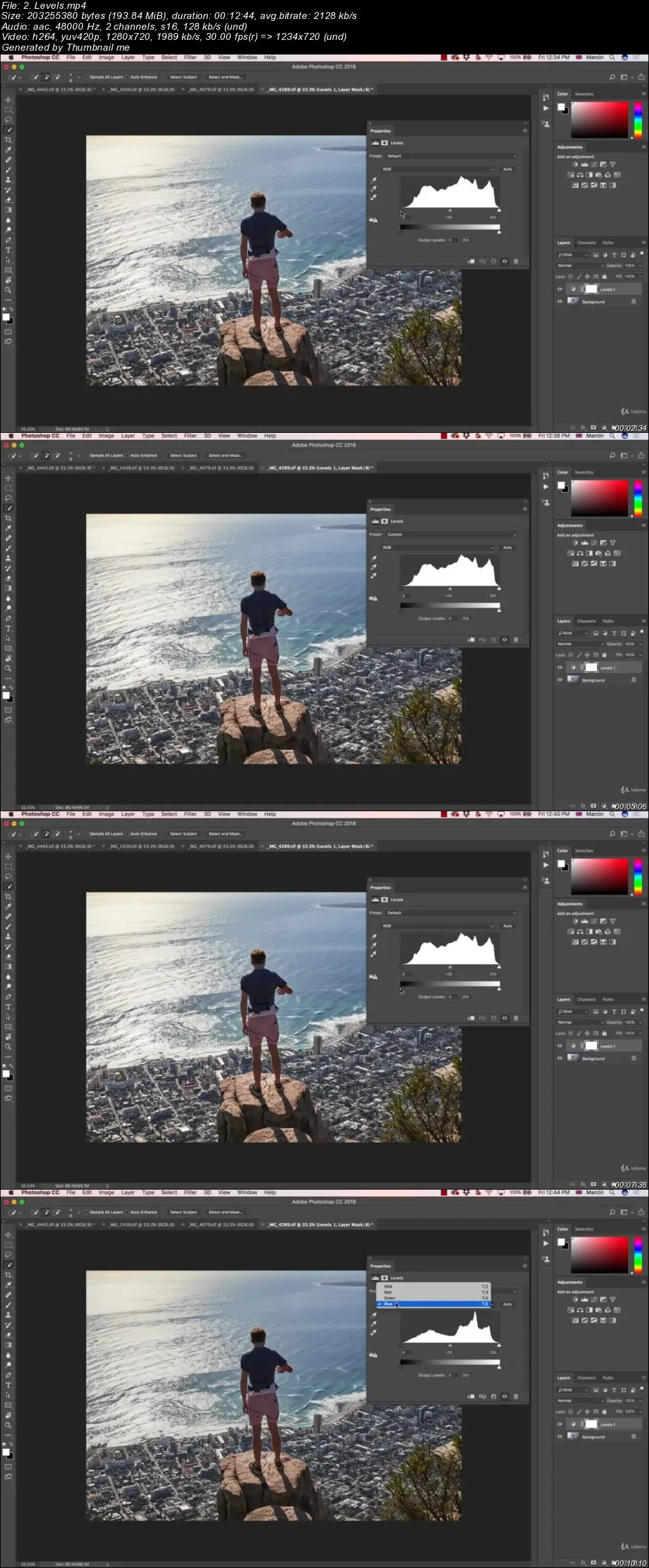The image size is (649, 1568).
Task: Click the Brightness/Contrast adjustment icon in the 02:34 frame
Action: coord(575,165)
